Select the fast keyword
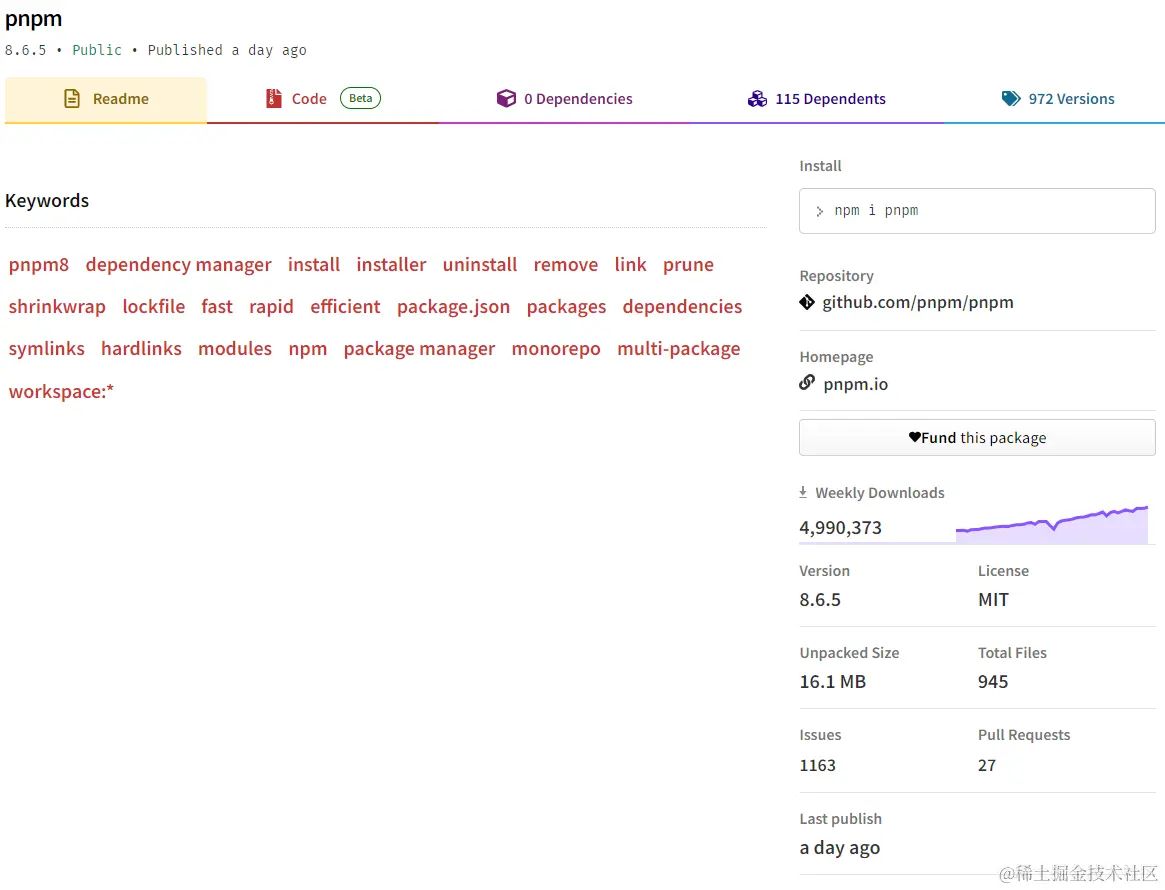This screenshot has width=1165, height=890. [217, 307]
